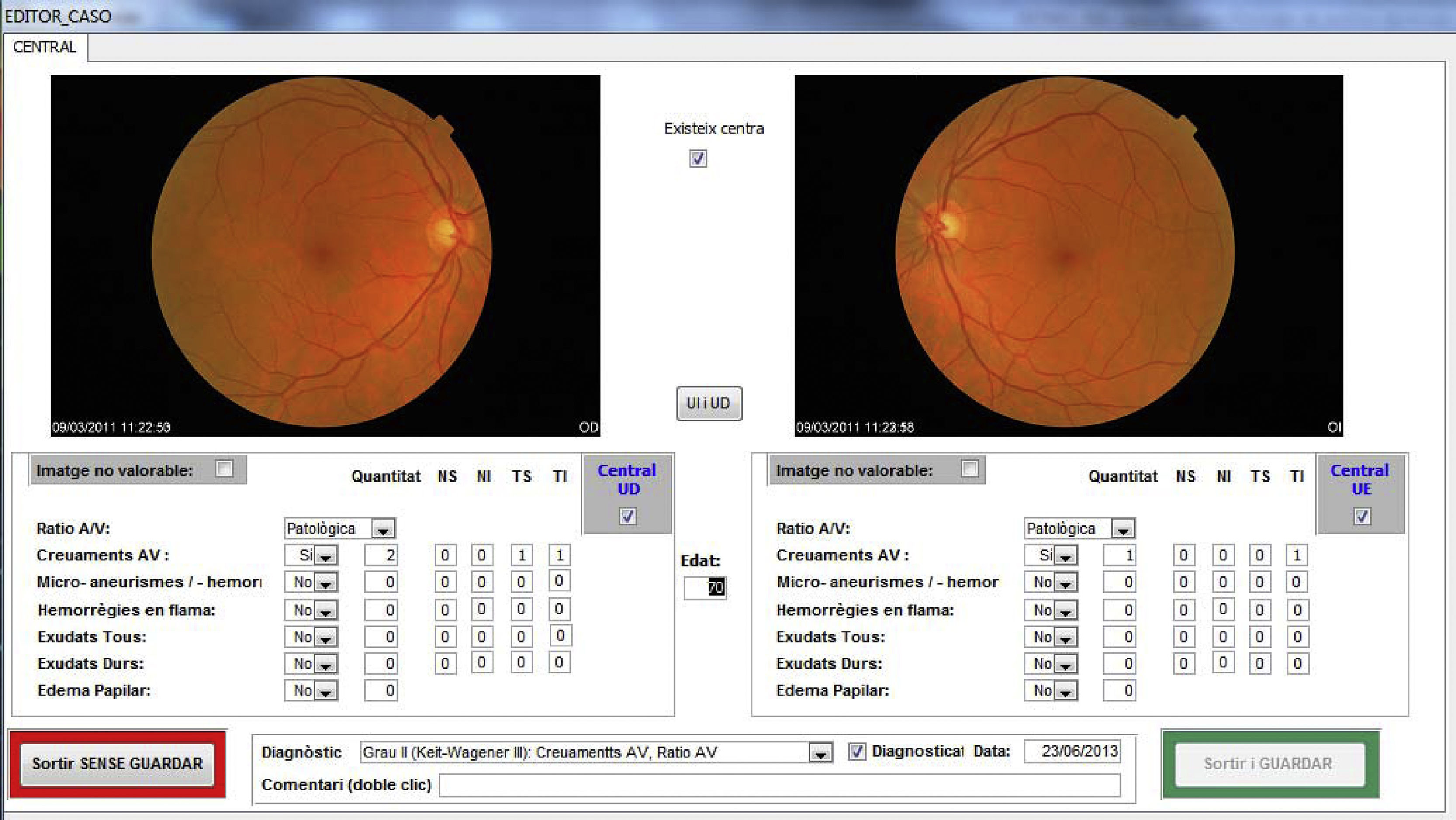Open left Exudats Durs dropdown
1456x820 pixels.
(325, 664)
